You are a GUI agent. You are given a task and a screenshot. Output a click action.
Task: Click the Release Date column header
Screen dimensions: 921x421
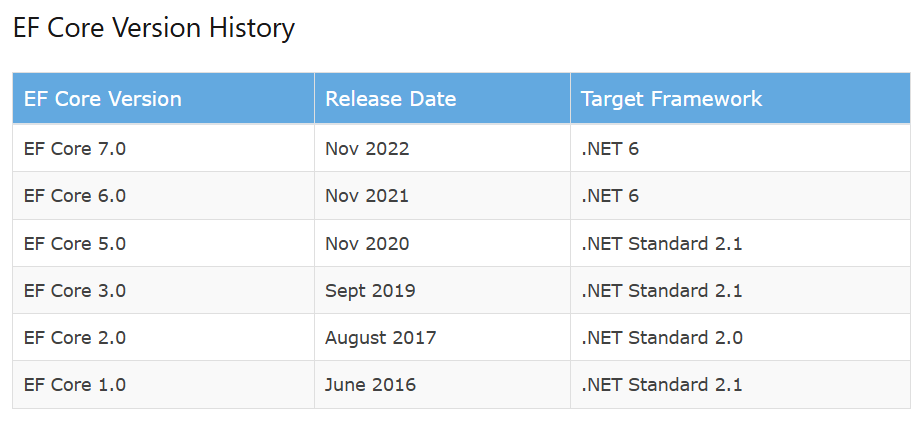390,99
